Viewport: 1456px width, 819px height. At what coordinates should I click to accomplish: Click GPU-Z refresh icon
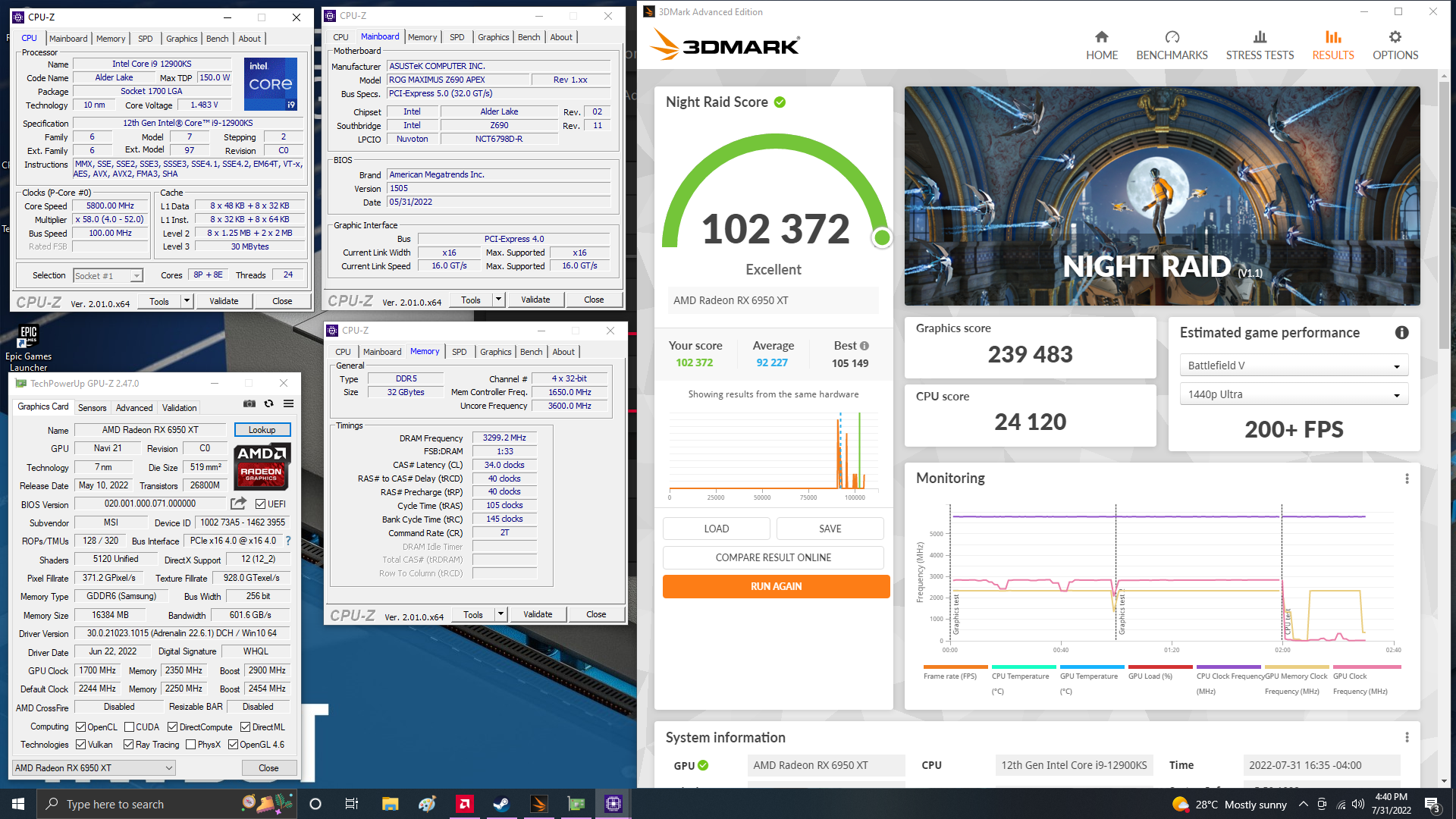pyautogui.click(x=268, y=403)
